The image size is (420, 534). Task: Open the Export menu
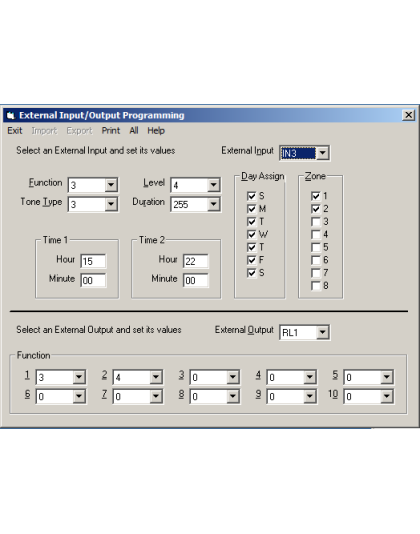[79, 130]
